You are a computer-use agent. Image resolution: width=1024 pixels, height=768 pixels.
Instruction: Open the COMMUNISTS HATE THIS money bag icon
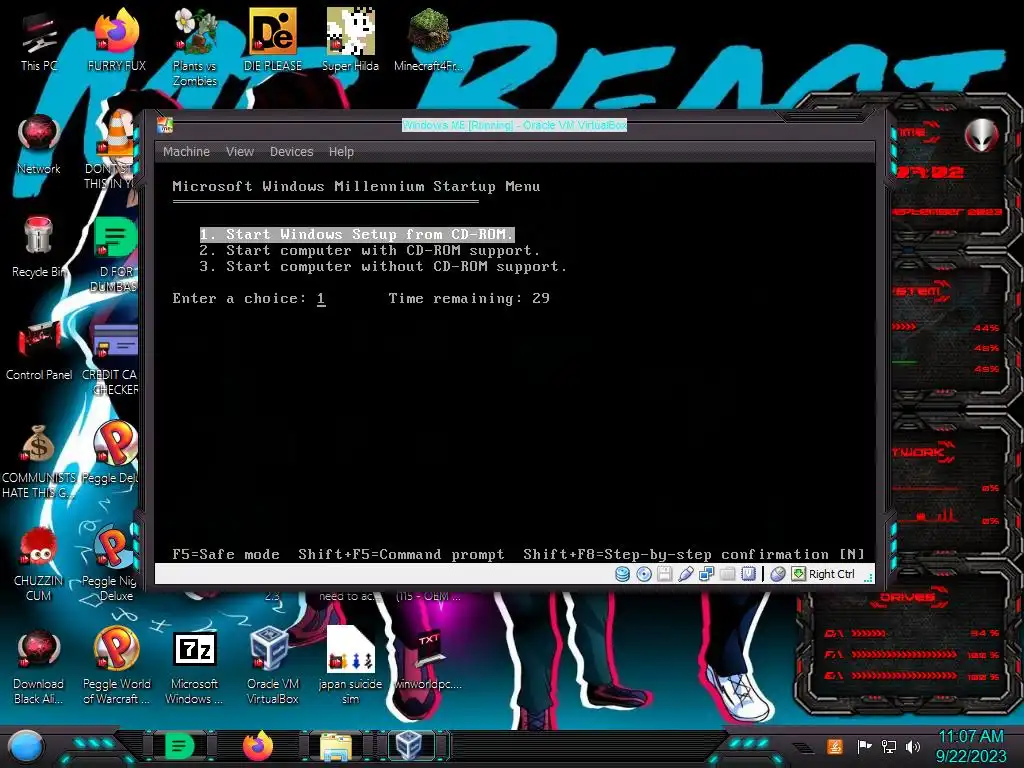point(39,461)
